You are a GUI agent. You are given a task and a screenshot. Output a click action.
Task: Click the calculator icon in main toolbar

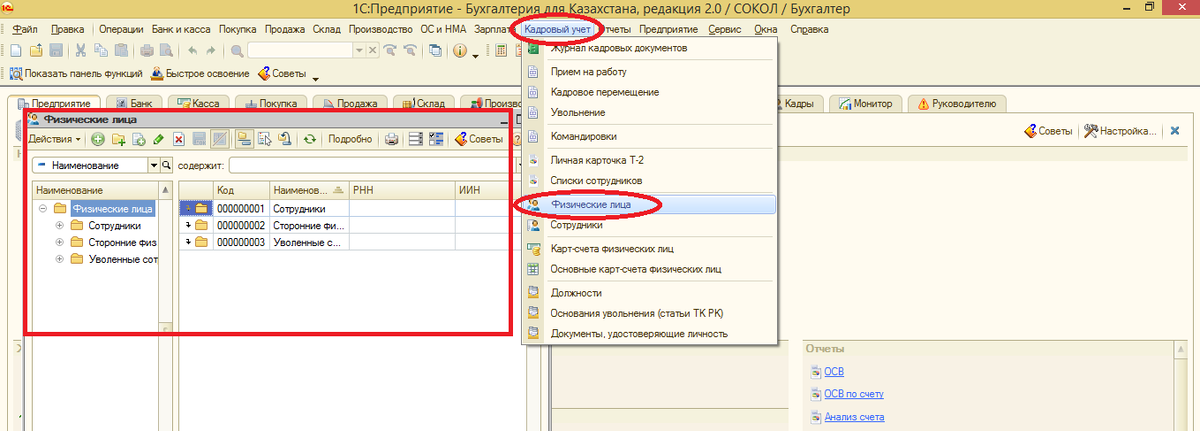pyautogui.click(x=501, y=50)
